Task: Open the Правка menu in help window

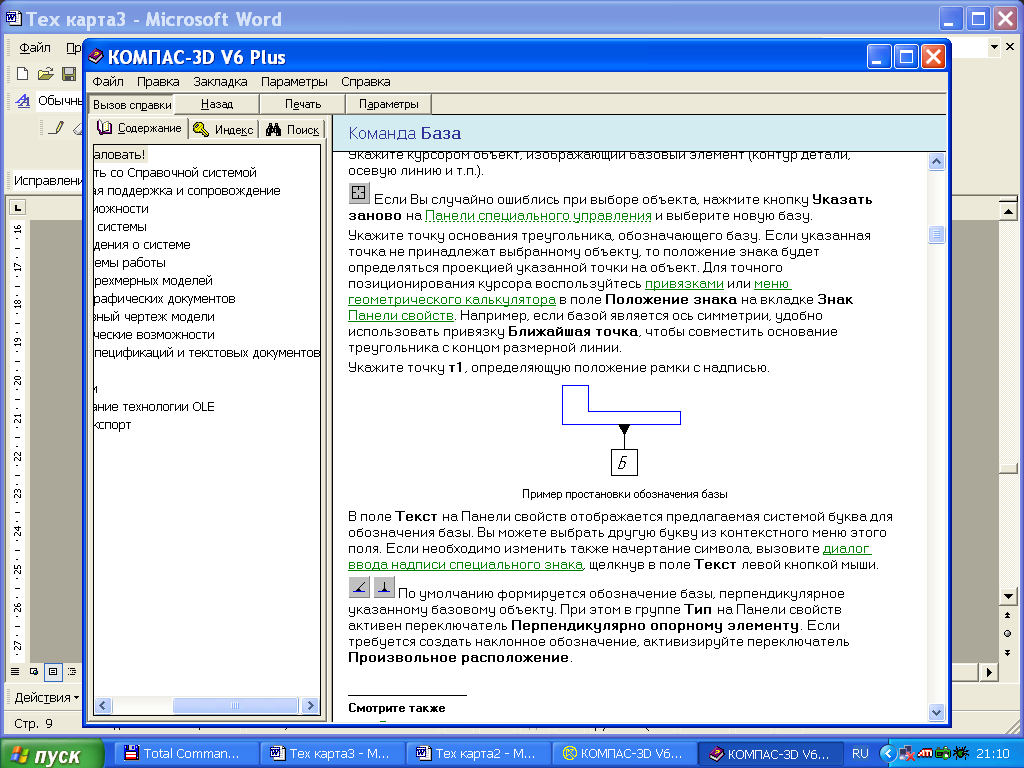Action: (157, 82)
